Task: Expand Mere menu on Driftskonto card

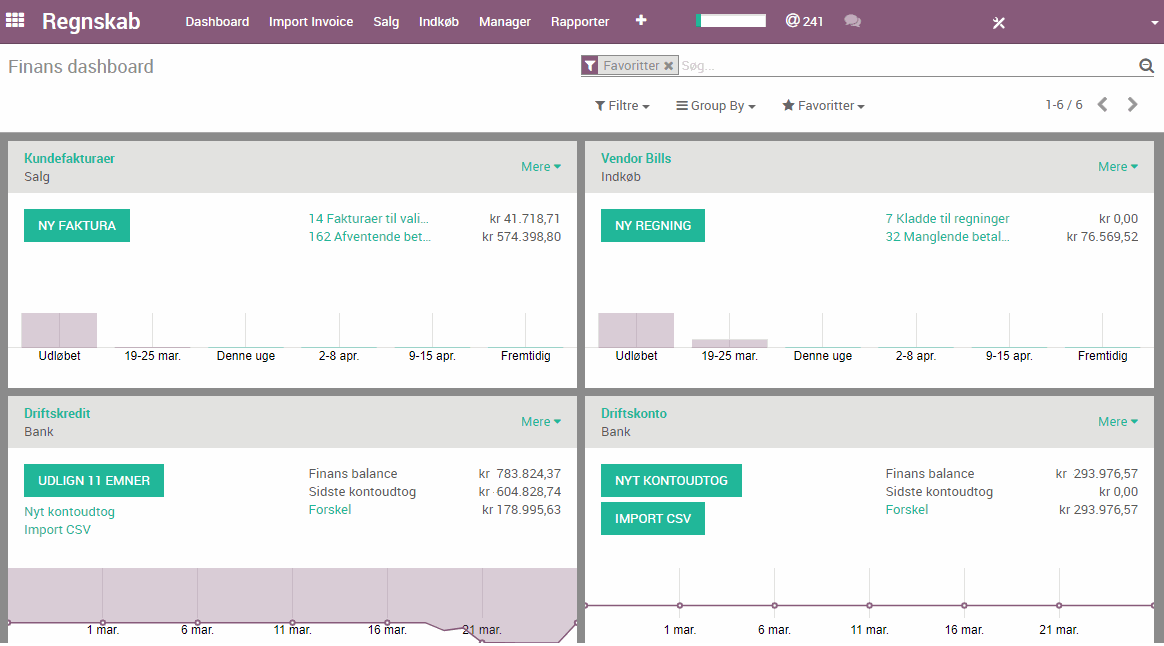Action: 1117,421
